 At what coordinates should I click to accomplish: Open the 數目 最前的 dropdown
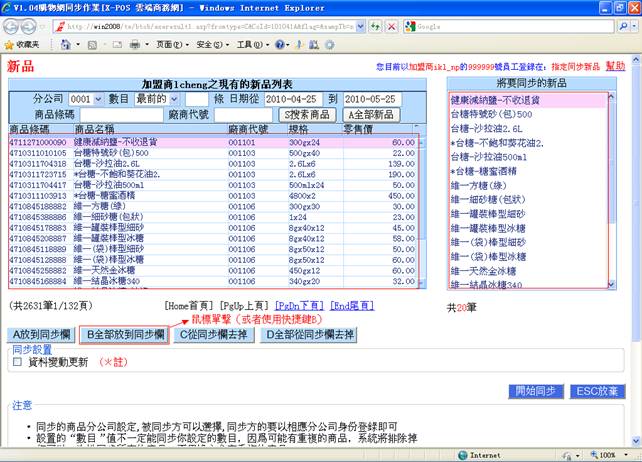click(172, 99)
